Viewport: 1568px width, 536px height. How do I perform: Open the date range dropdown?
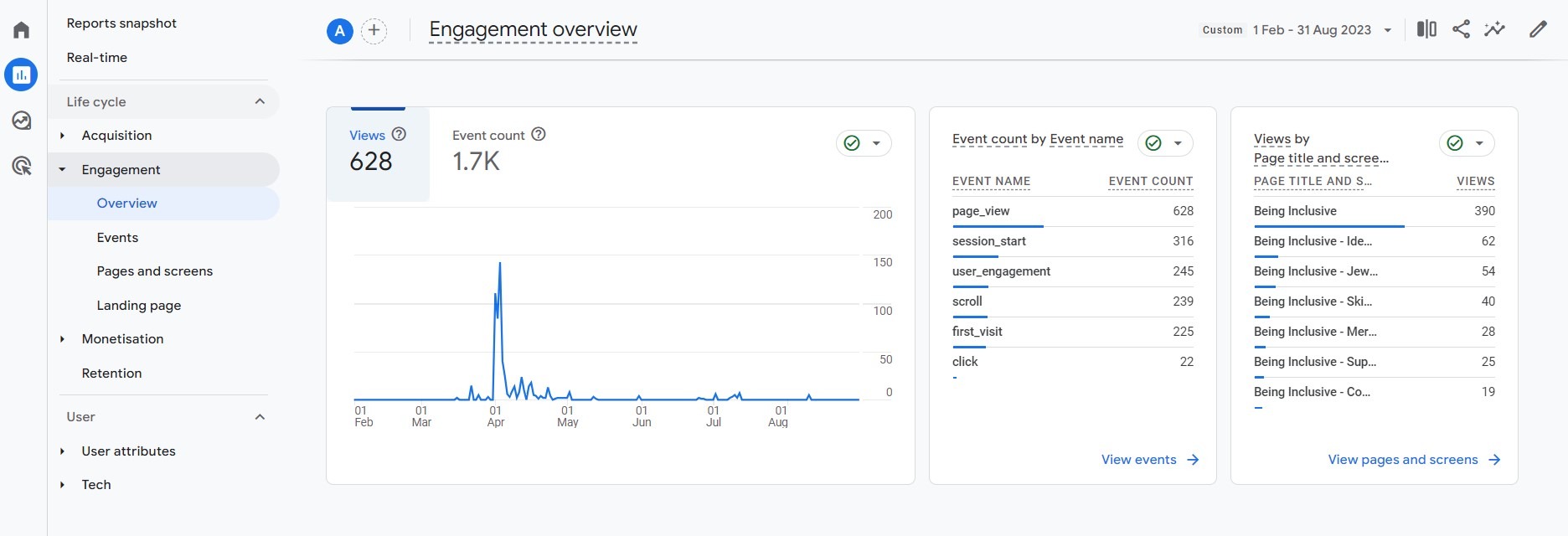1387,30
